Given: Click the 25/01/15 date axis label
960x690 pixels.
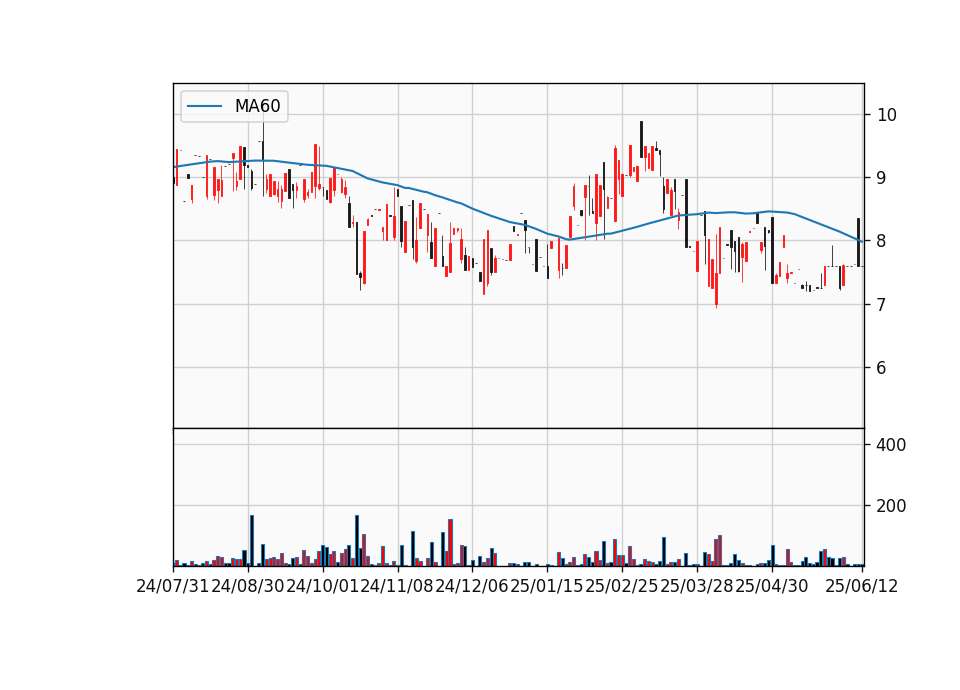Looking at the screenshot, I should (547, 586).
